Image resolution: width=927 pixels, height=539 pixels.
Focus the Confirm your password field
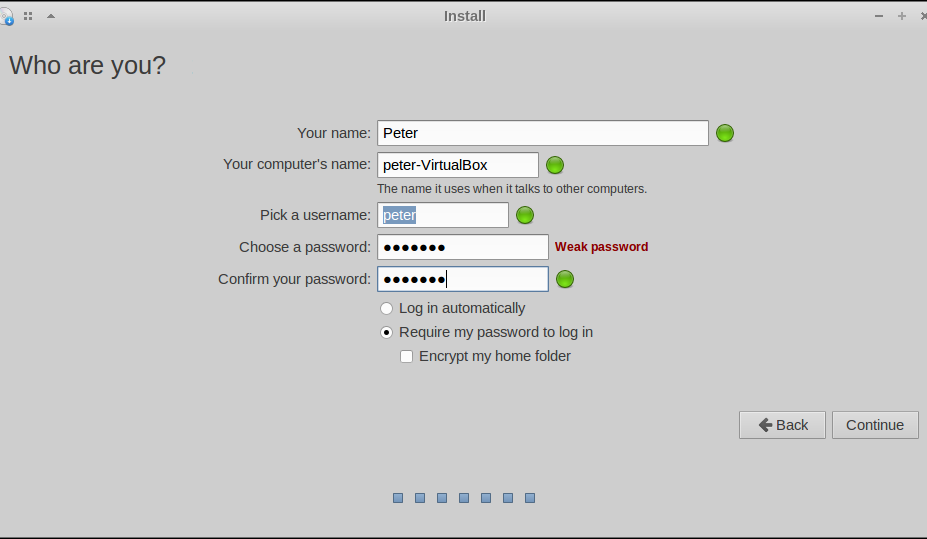pyautogui.click(x=462, y=279)
